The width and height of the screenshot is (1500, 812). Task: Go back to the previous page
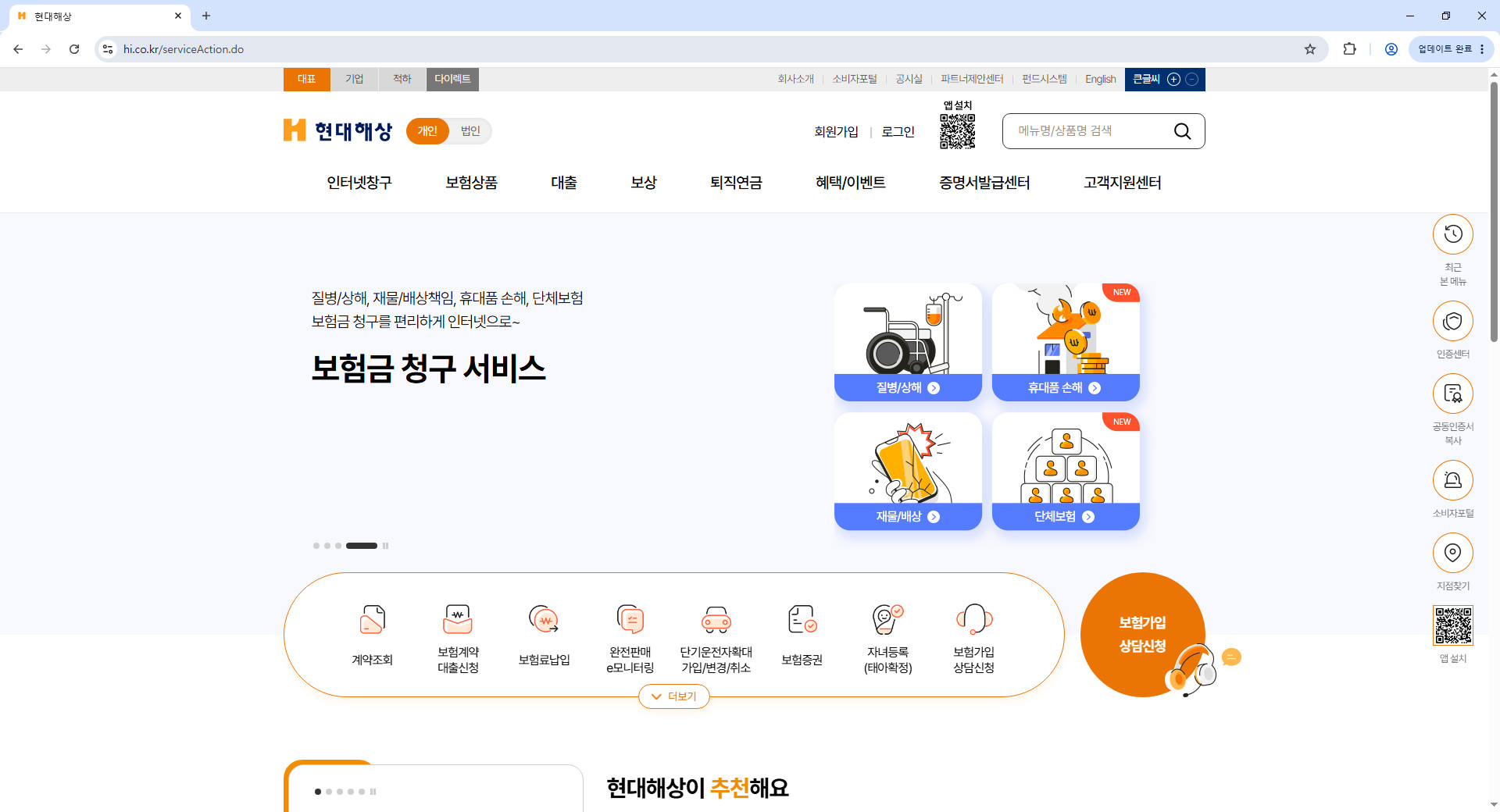click(18, 49)
